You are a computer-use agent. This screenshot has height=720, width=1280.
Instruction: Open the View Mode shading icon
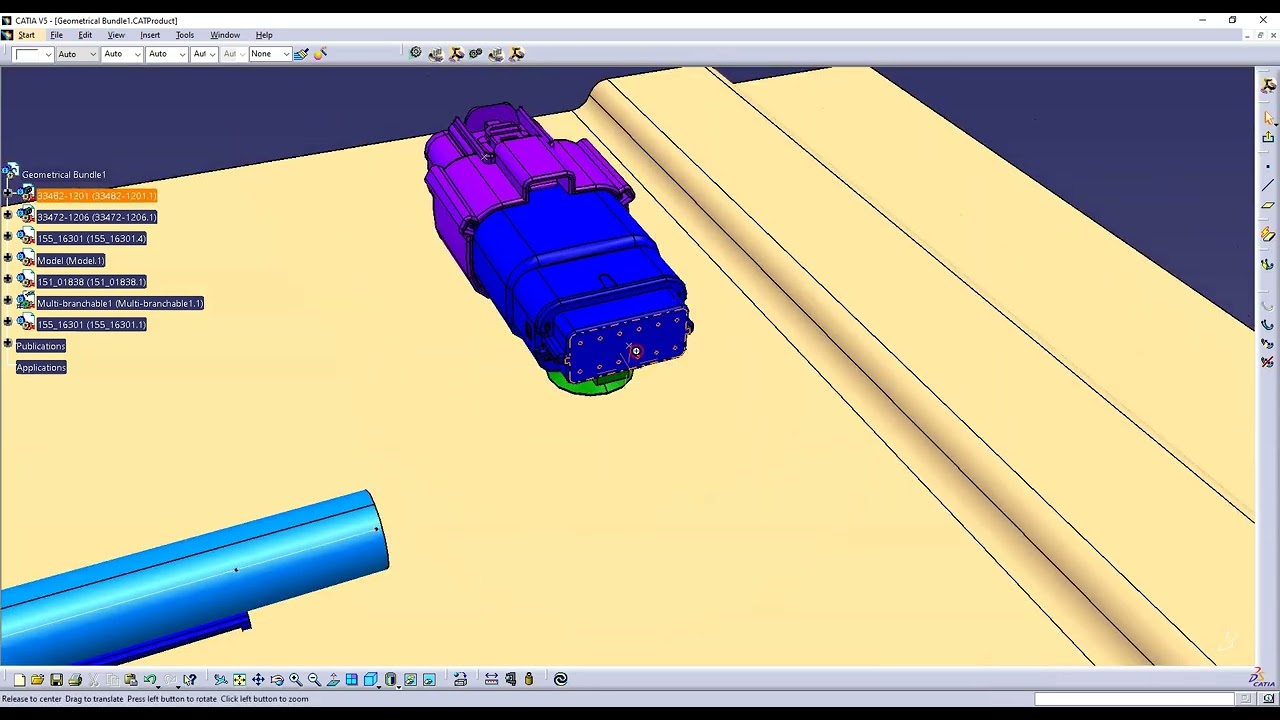(x=391, y=680)
